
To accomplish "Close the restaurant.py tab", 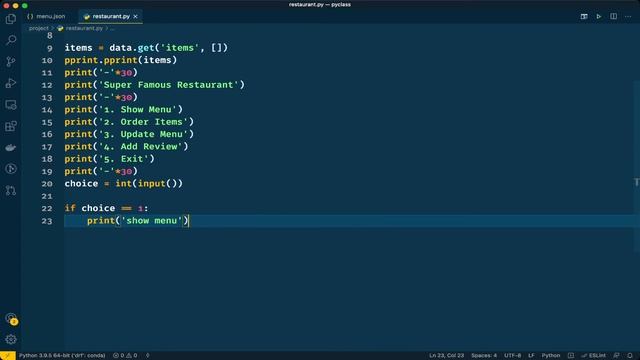I will tap(136, 16).
